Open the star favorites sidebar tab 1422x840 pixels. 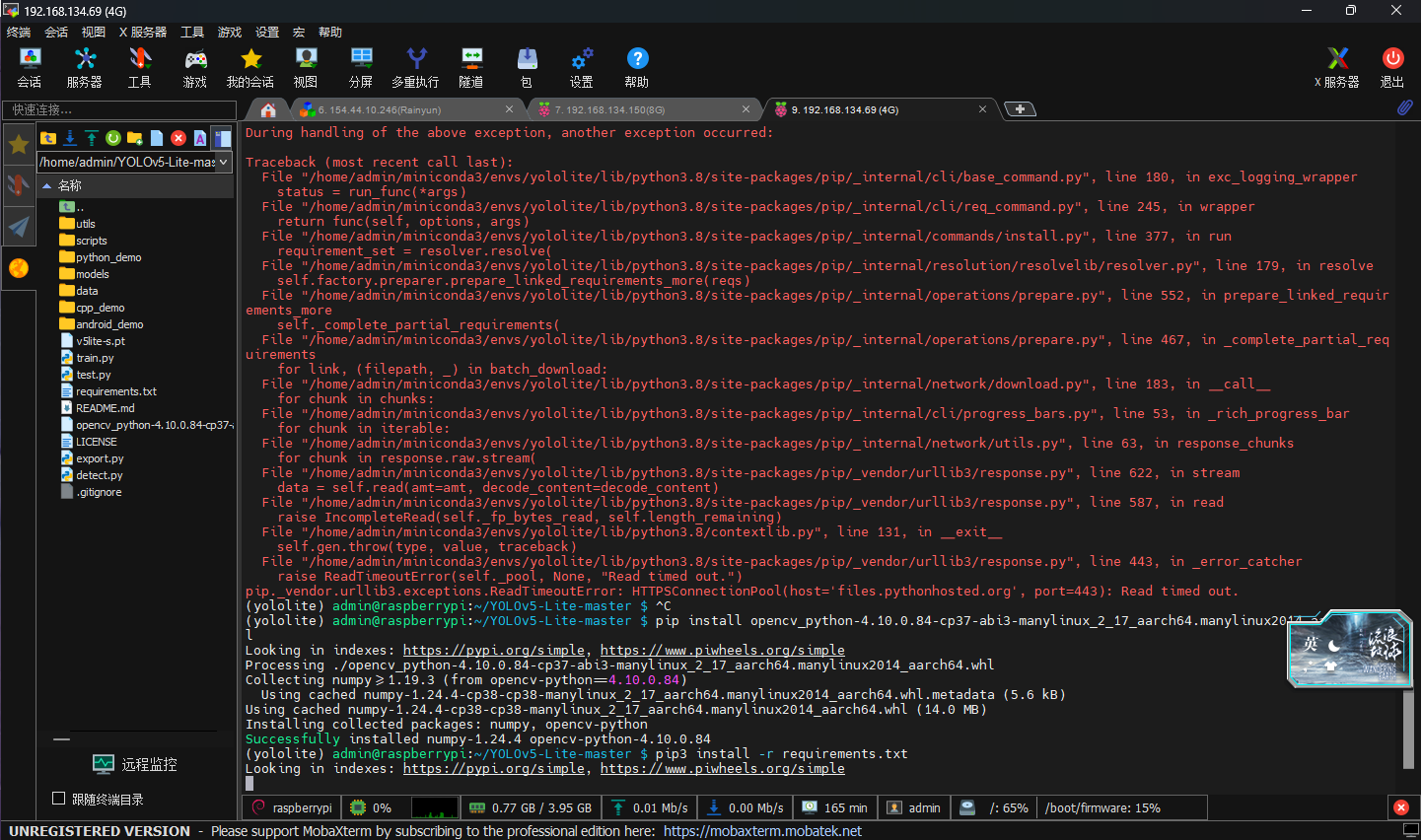pyautogui.click(x=19, y=145)
